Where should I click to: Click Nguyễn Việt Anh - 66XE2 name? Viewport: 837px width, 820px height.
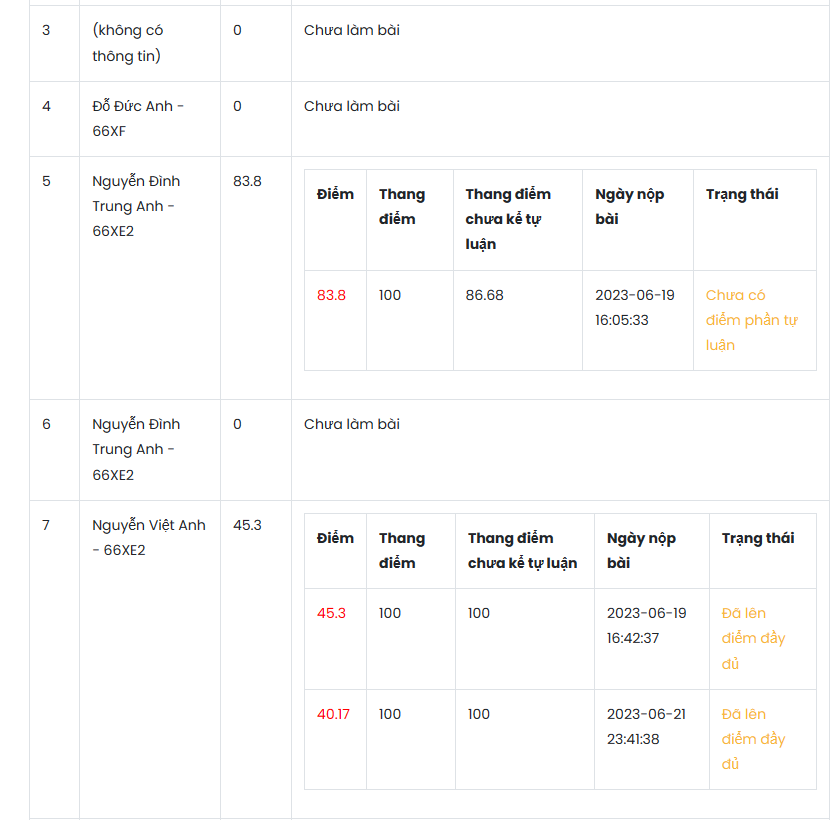pos(149,538)
